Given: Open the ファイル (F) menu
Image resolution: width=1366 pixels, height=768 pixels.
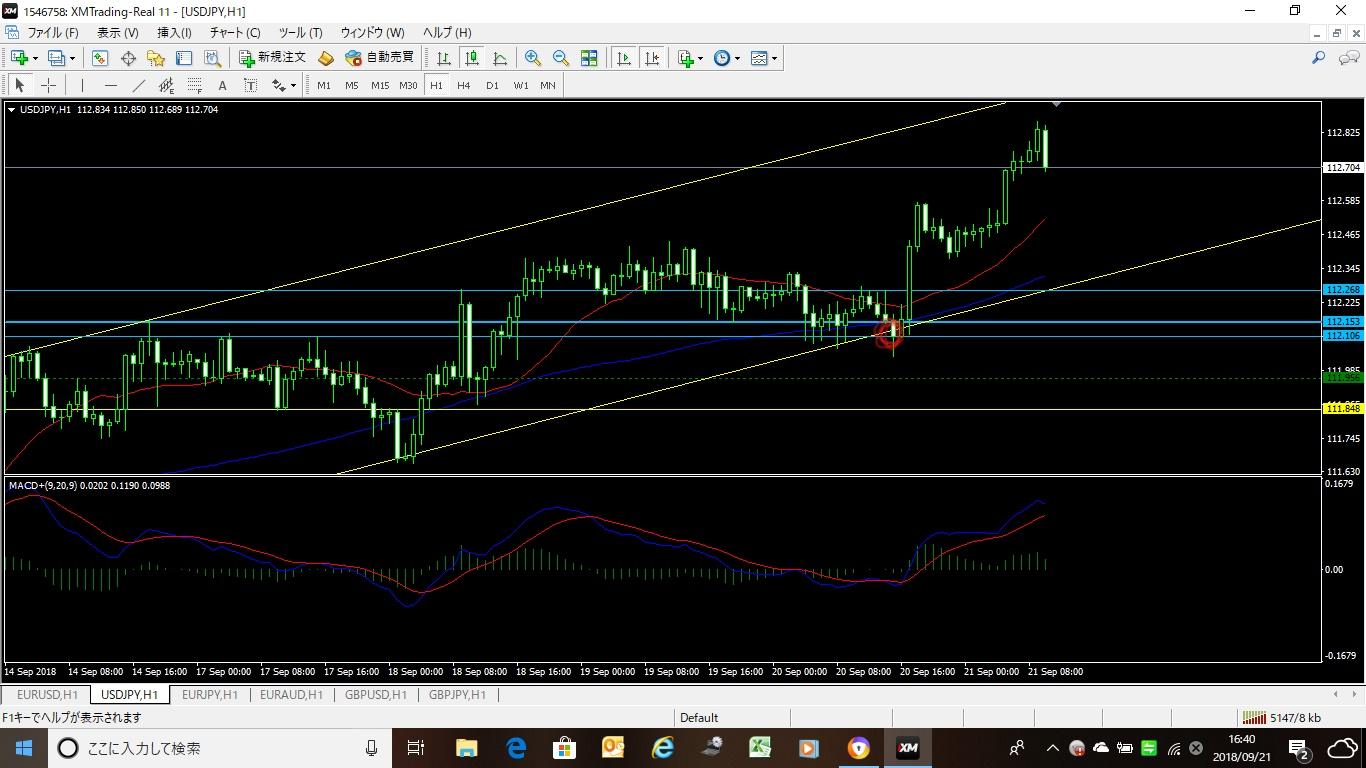Looking at the screenshot, I should click(x=52, y=33).
